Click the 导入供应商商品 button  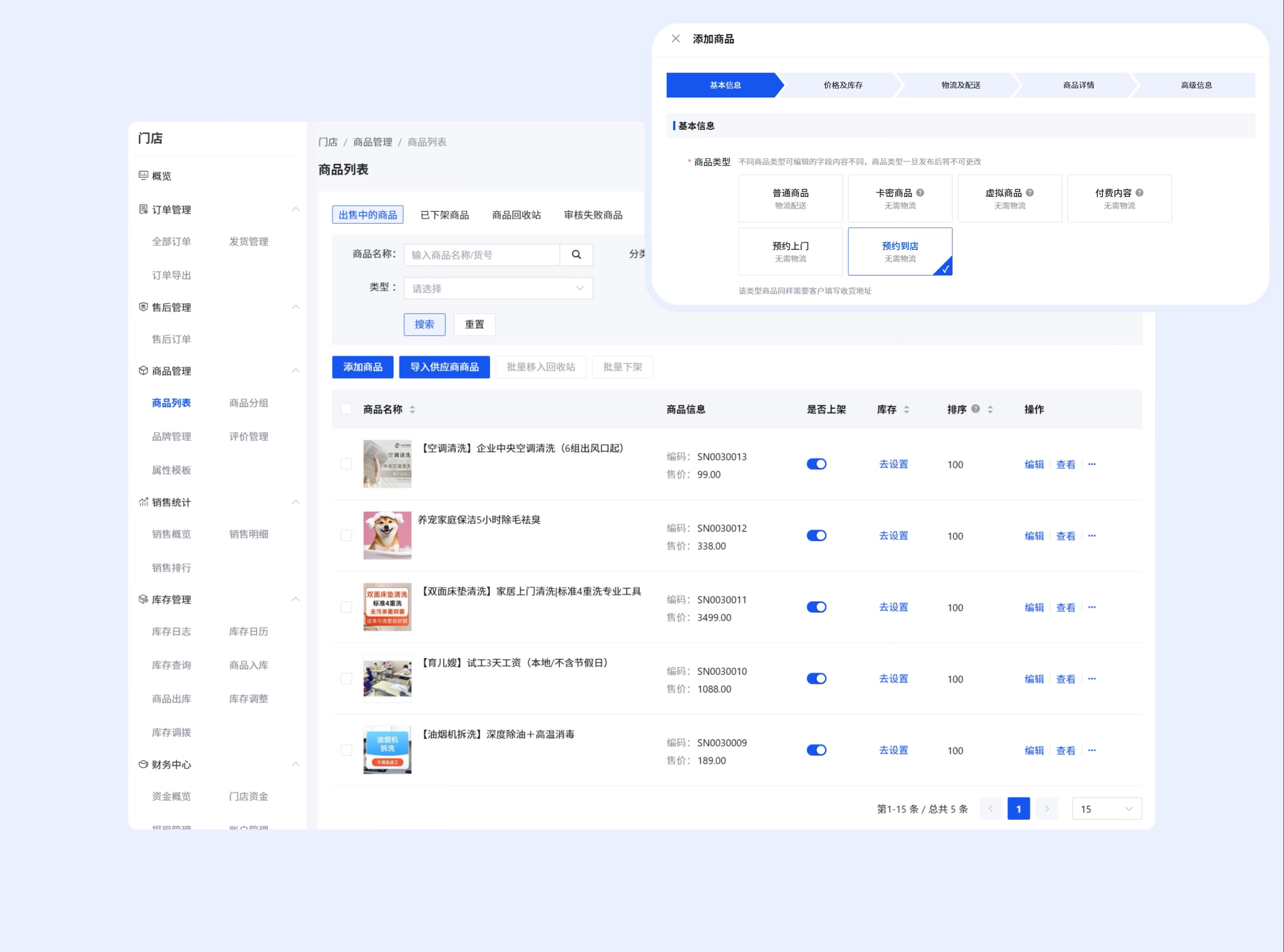(444, 367)
